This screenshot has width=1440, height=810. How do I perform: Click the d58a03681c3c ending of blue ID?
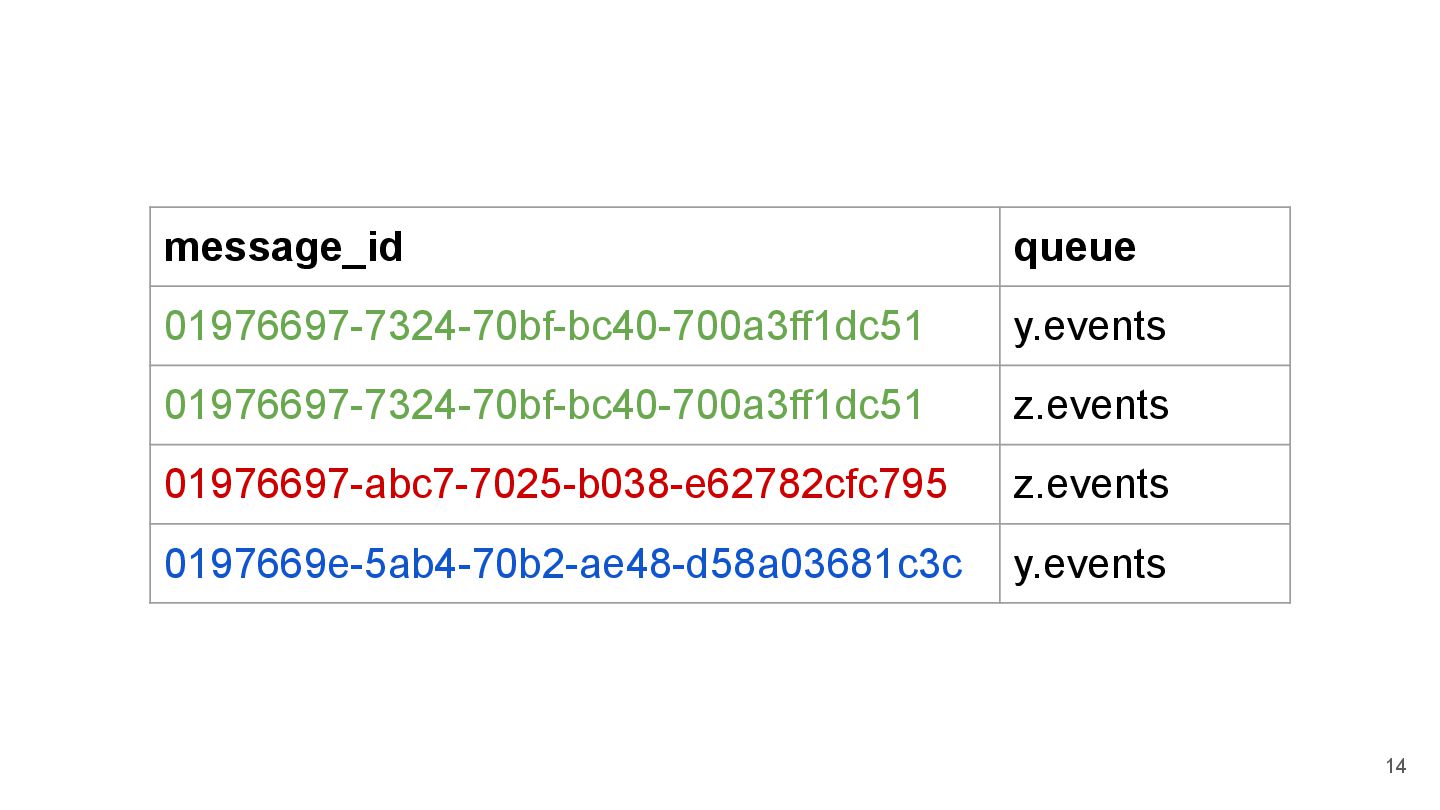824,564
